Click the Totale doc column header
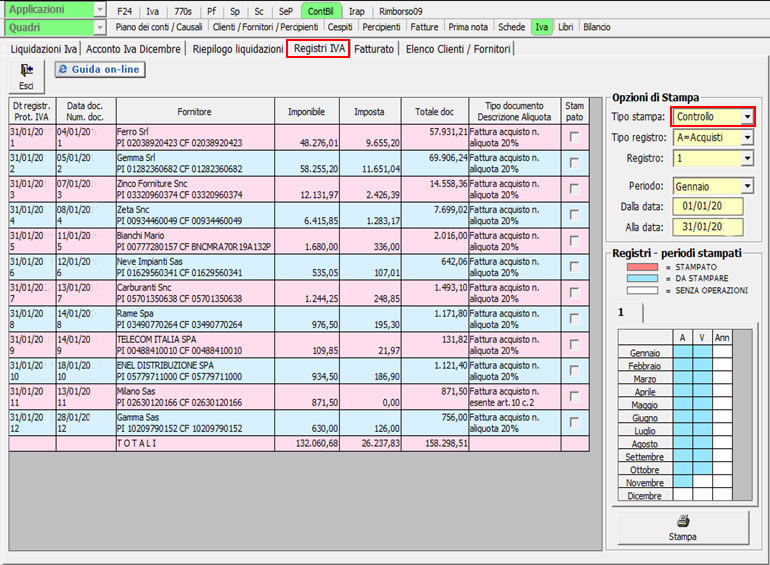The image size is (770, 565). pos(435,111)
